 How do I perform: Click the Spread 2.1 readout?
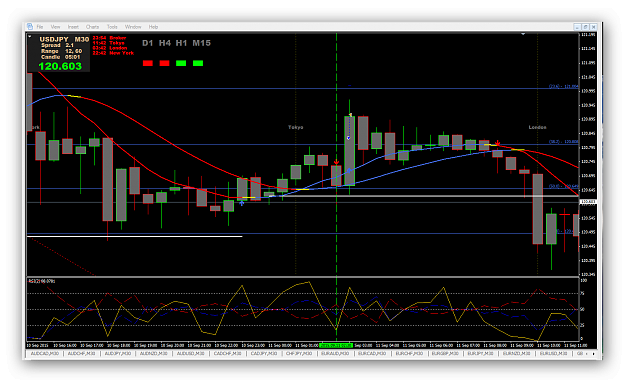point(57,45)
